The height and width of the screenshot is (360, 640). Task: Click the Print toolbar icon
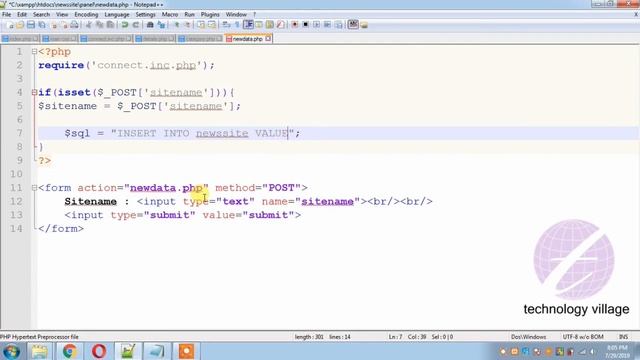pyautogui.click(x=74, y=25)
